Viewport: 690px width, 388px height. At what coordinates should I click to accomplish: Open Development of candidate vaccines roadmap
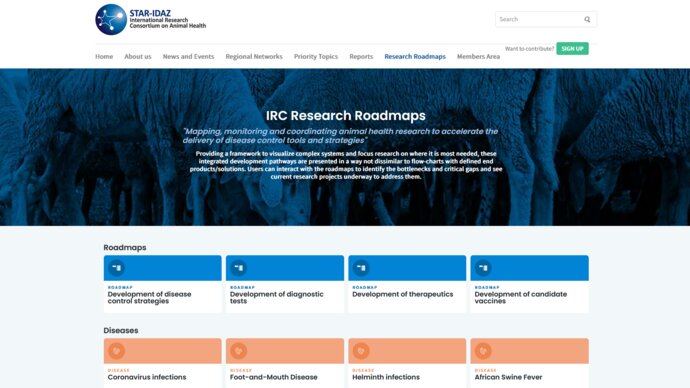pos(529,284)
